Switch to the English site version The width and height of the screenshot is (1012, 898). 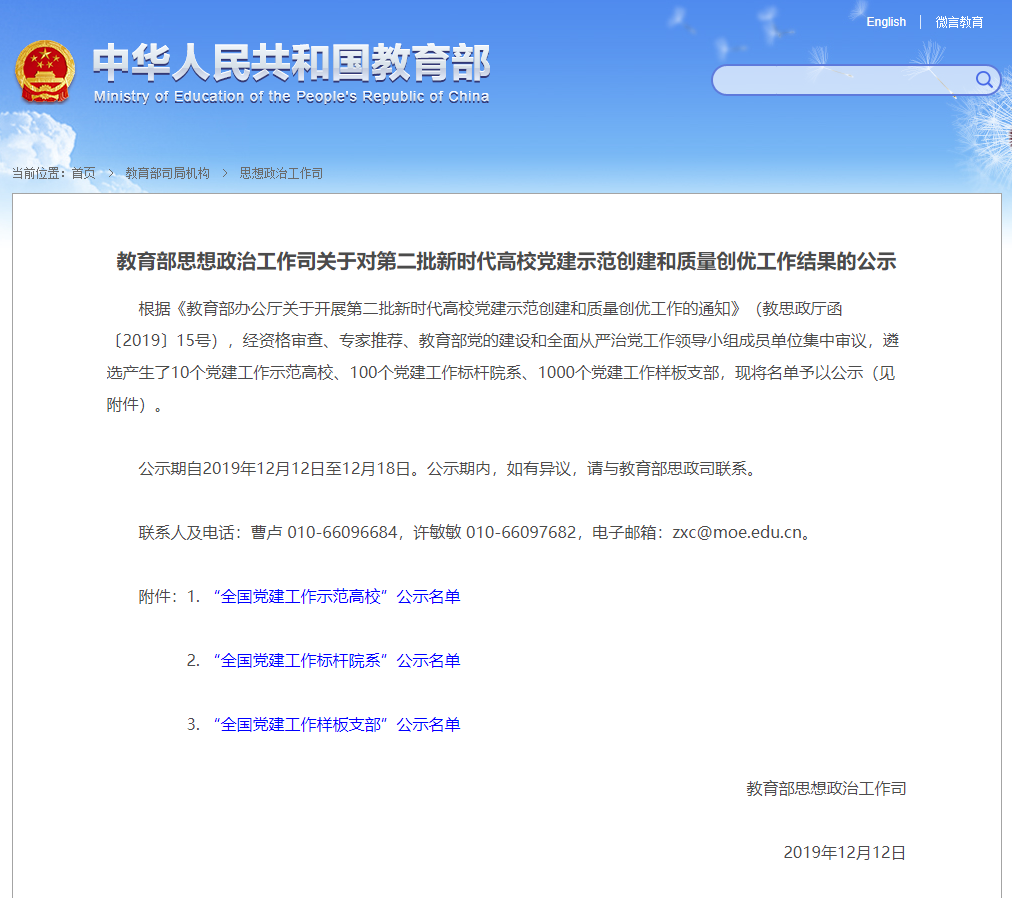(x=886, y=22)
